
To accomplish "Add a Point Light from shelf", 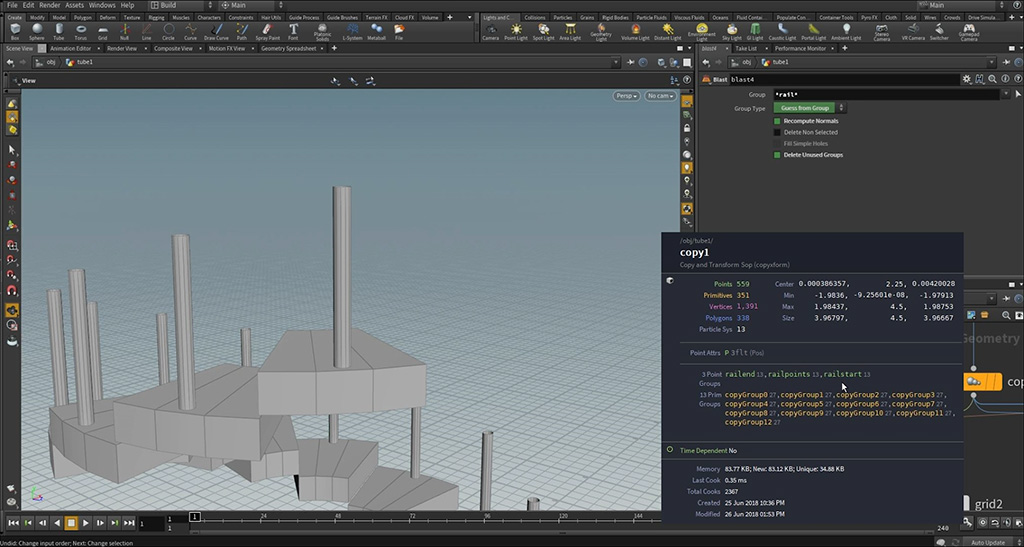I will (x=516, y=31).
